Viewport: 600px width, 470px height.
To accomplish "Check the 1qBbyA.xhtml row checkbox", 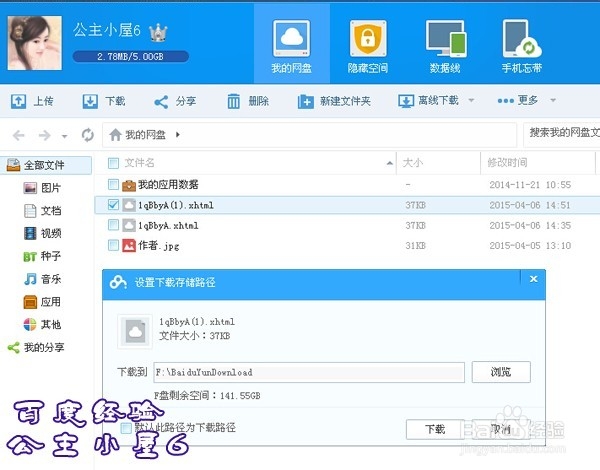I will [113, 225].
